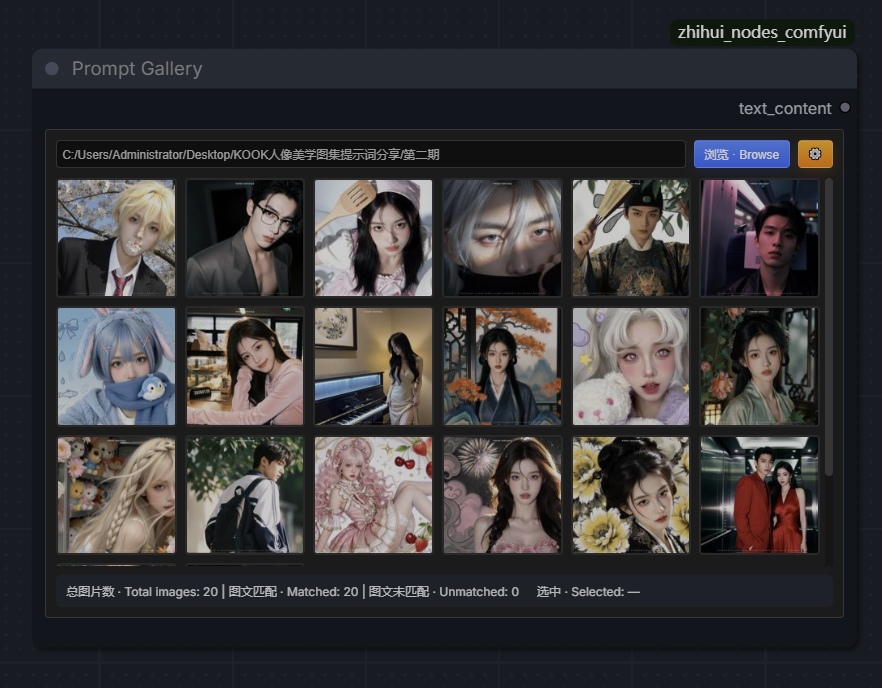Select woman among yellow flowers thumbnail
Viewport: 882px width, 688px height.
click(x=631, y=495)
